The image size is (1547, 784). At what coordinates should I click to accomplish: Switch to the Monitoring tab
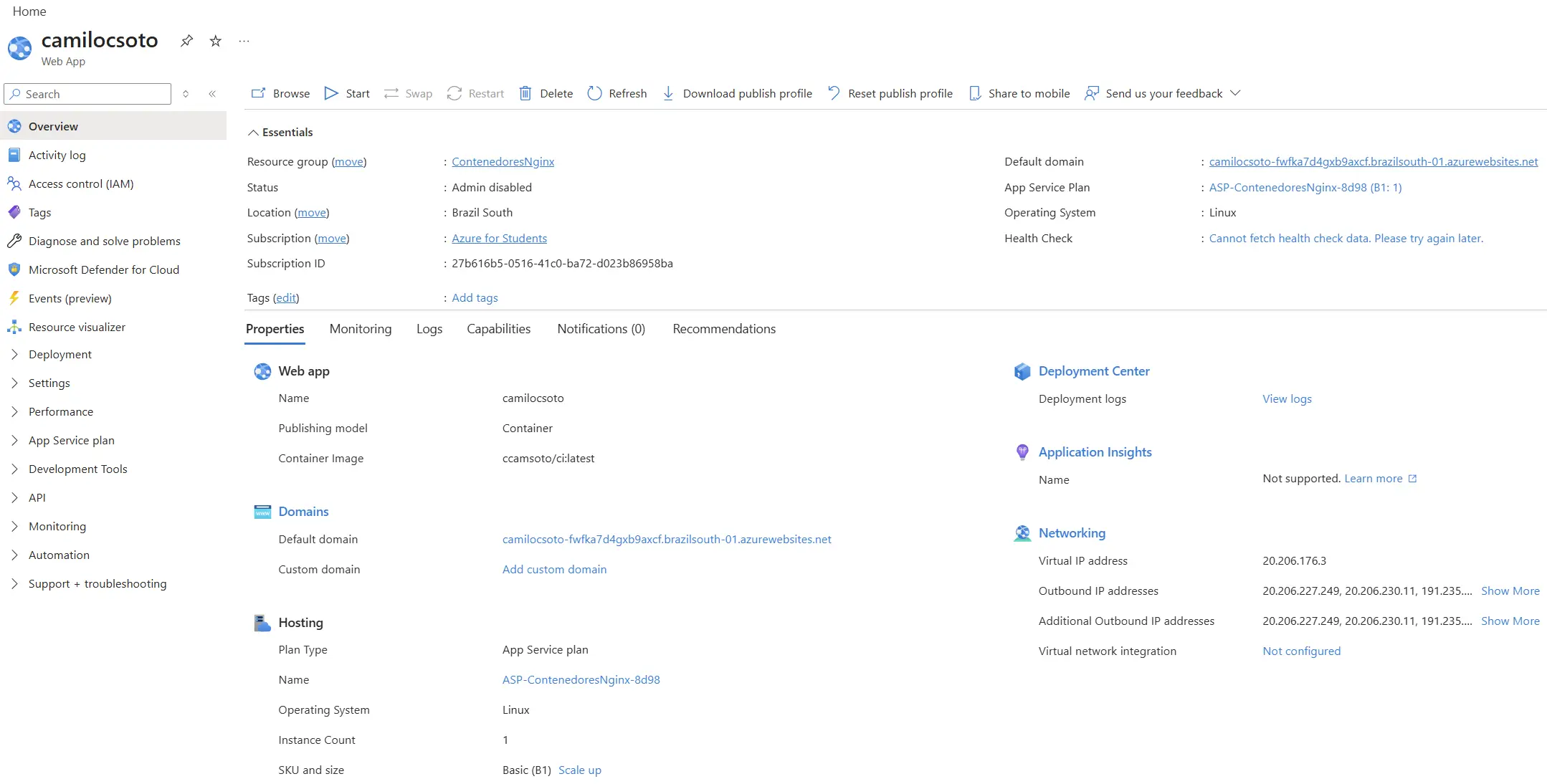[x=361, y=329]
